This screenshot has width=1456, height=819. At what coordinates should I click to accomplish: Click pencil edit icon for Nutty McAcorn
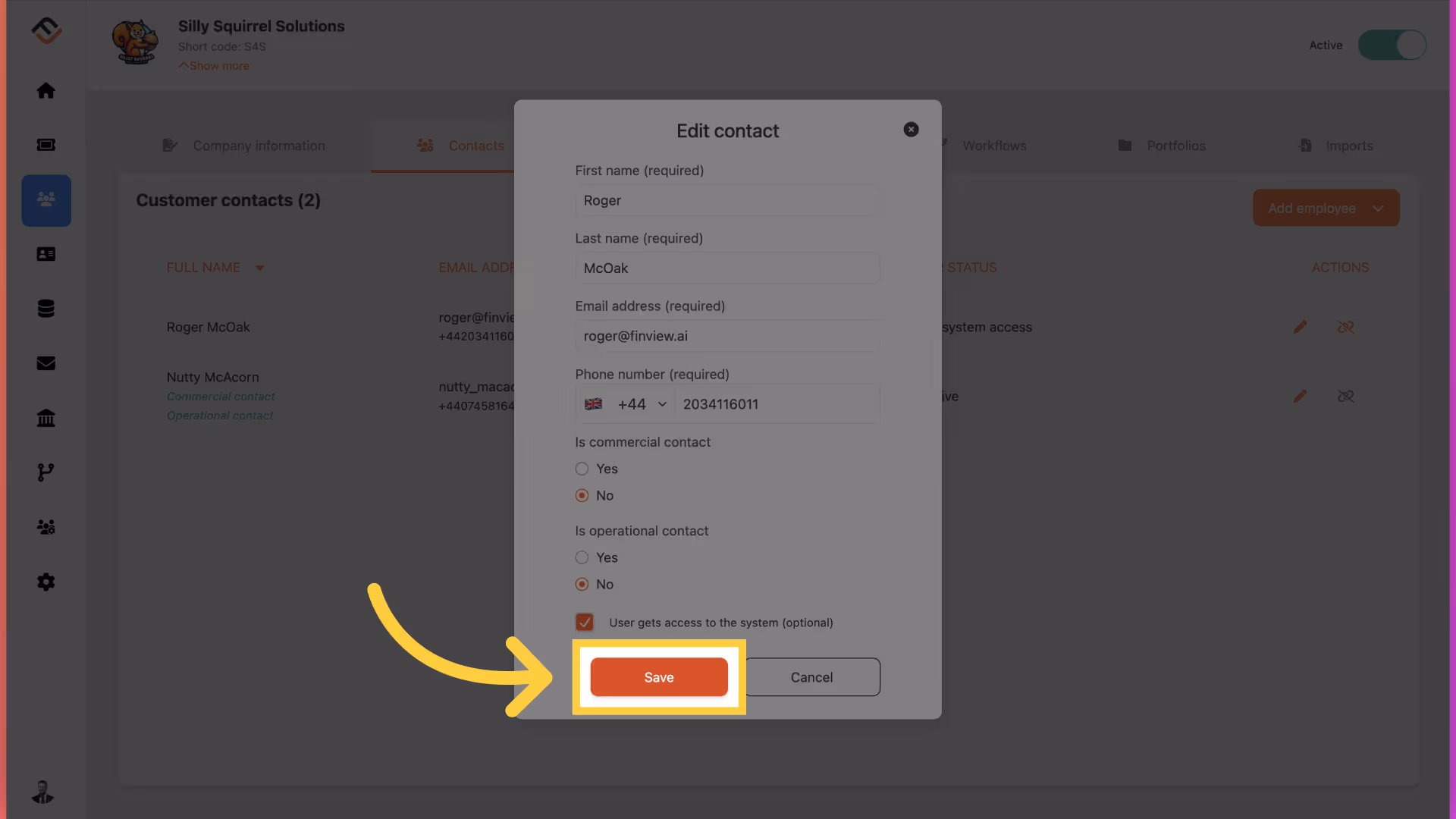click(1300, 396)
